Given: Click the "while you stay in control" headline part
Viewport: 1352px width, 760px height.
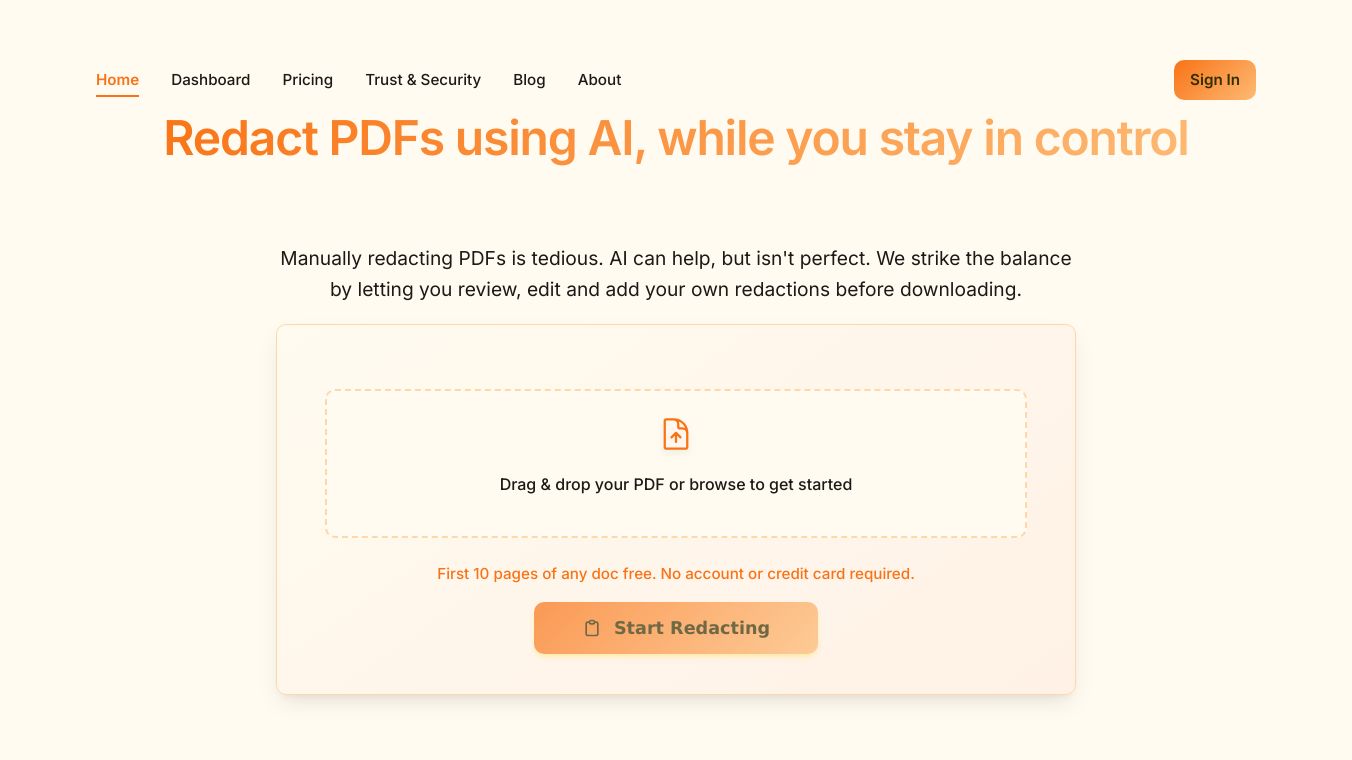Looking at the screenshot, I should click(922, 138).
